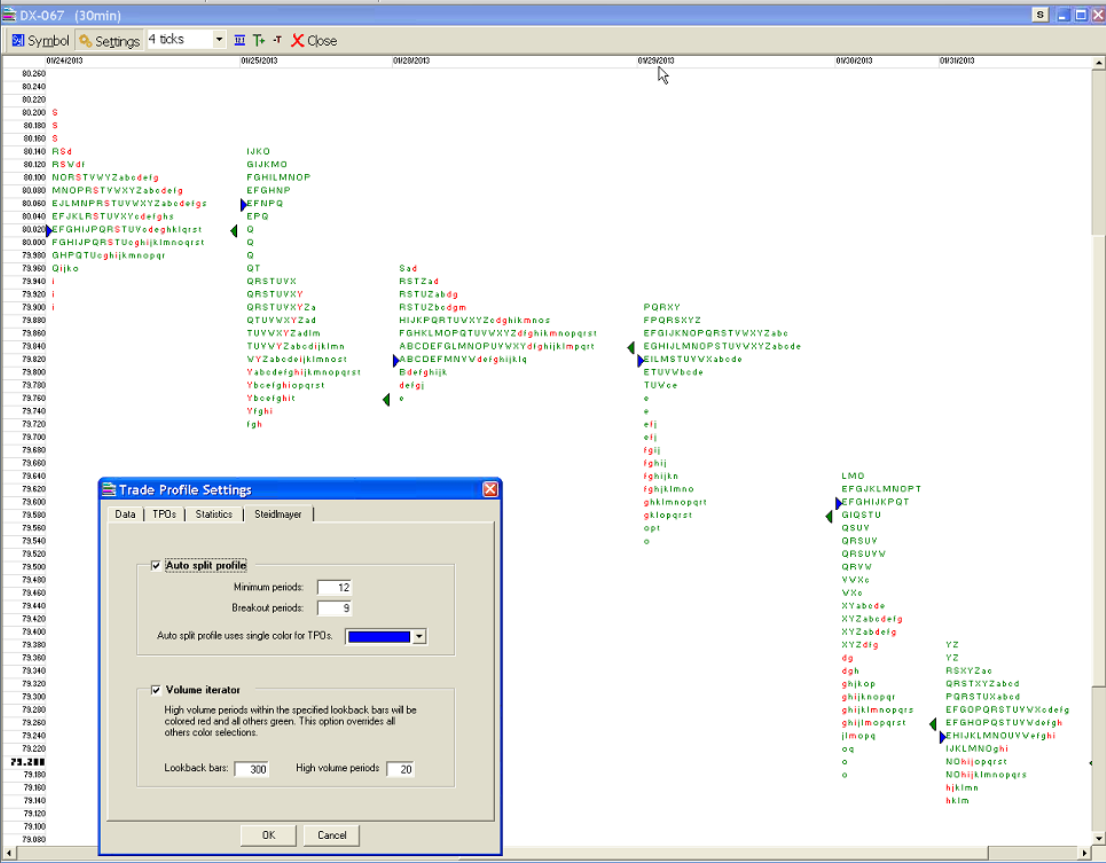Switch to the Data tab
The width and height of the screenshot is (1106, 863).
point(125,514)
